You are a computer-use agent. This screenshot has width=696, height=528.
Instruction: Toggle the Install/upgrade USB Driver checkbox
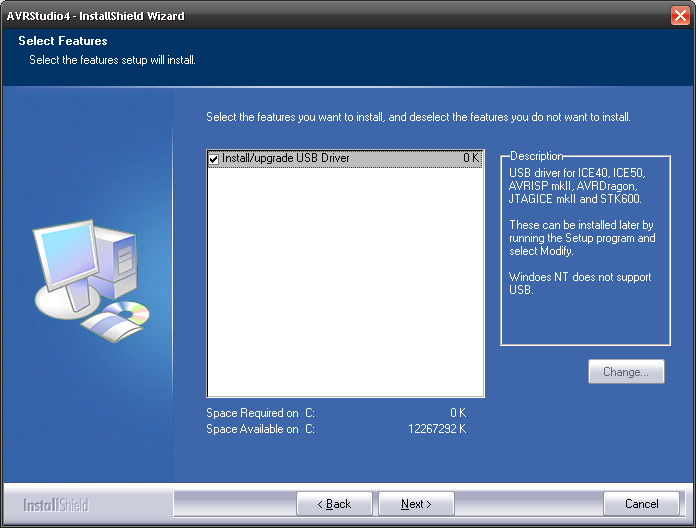click(x=214, y=159)
